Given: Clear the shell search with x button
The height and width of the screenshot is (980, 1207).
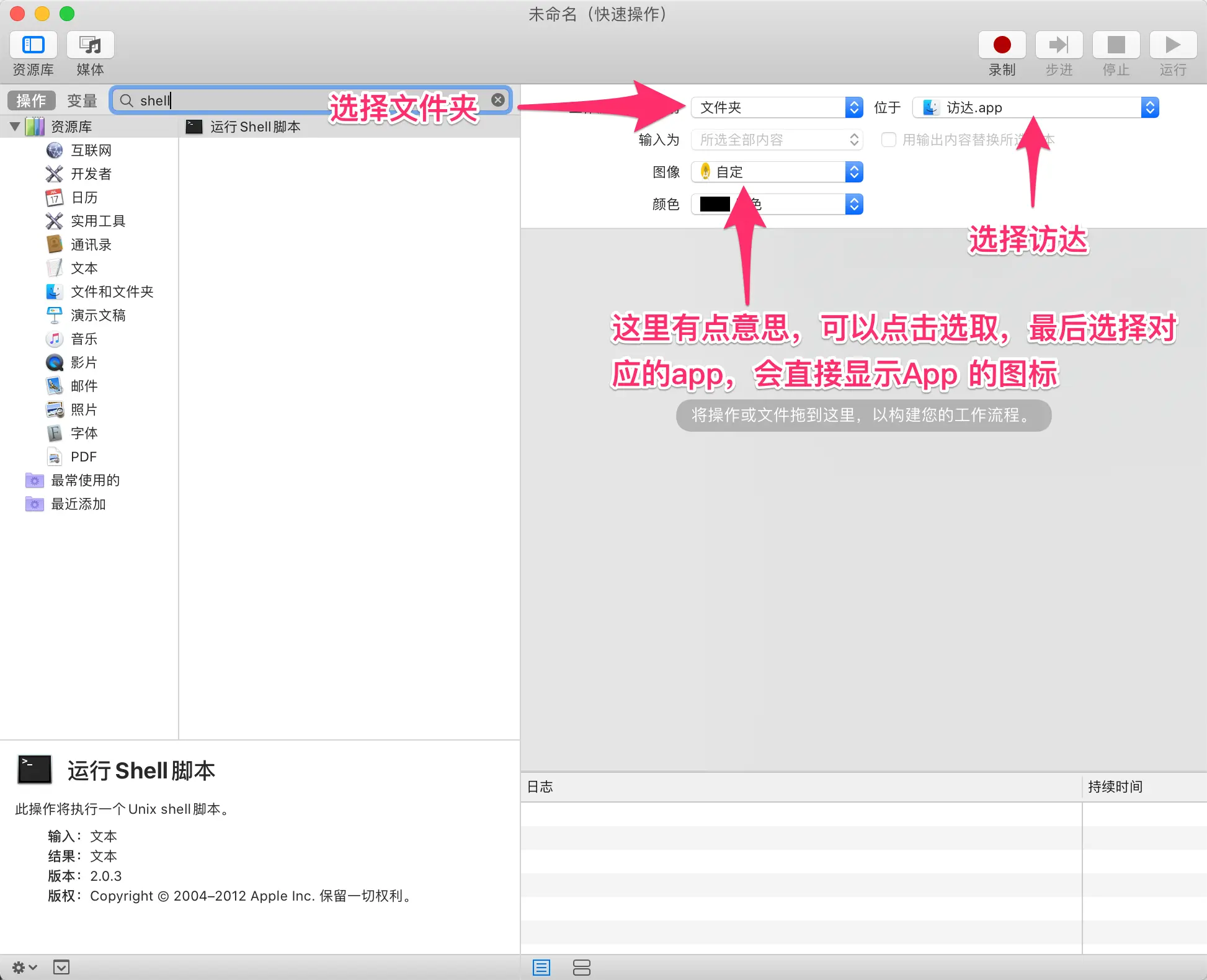Looking at the screenshot, I should click(x=498, y=99).
